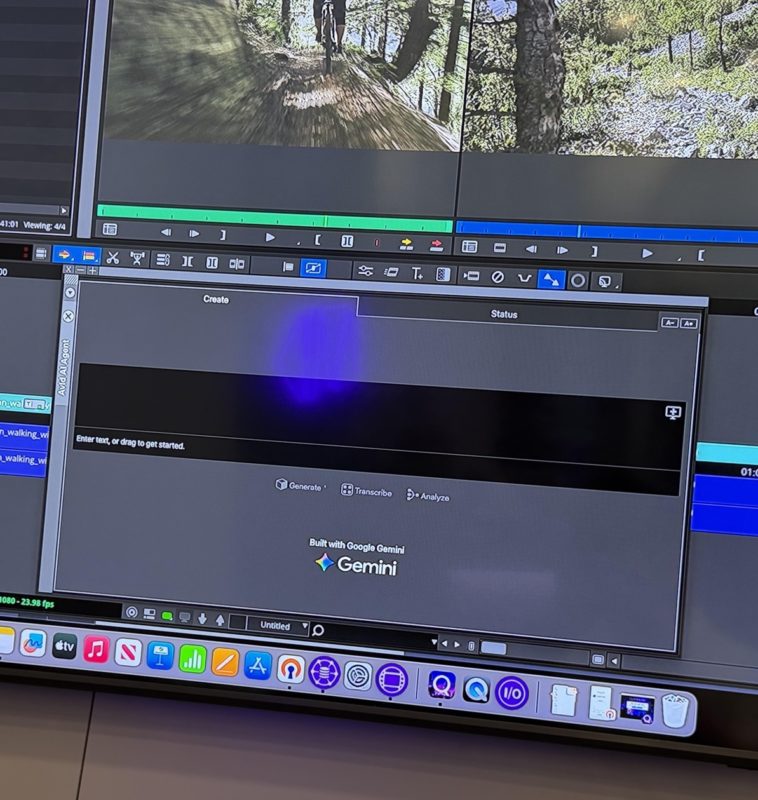Click the Title tool T+ icon
Image resolution: width=758 pixels, height=800 pixels.
417,274
